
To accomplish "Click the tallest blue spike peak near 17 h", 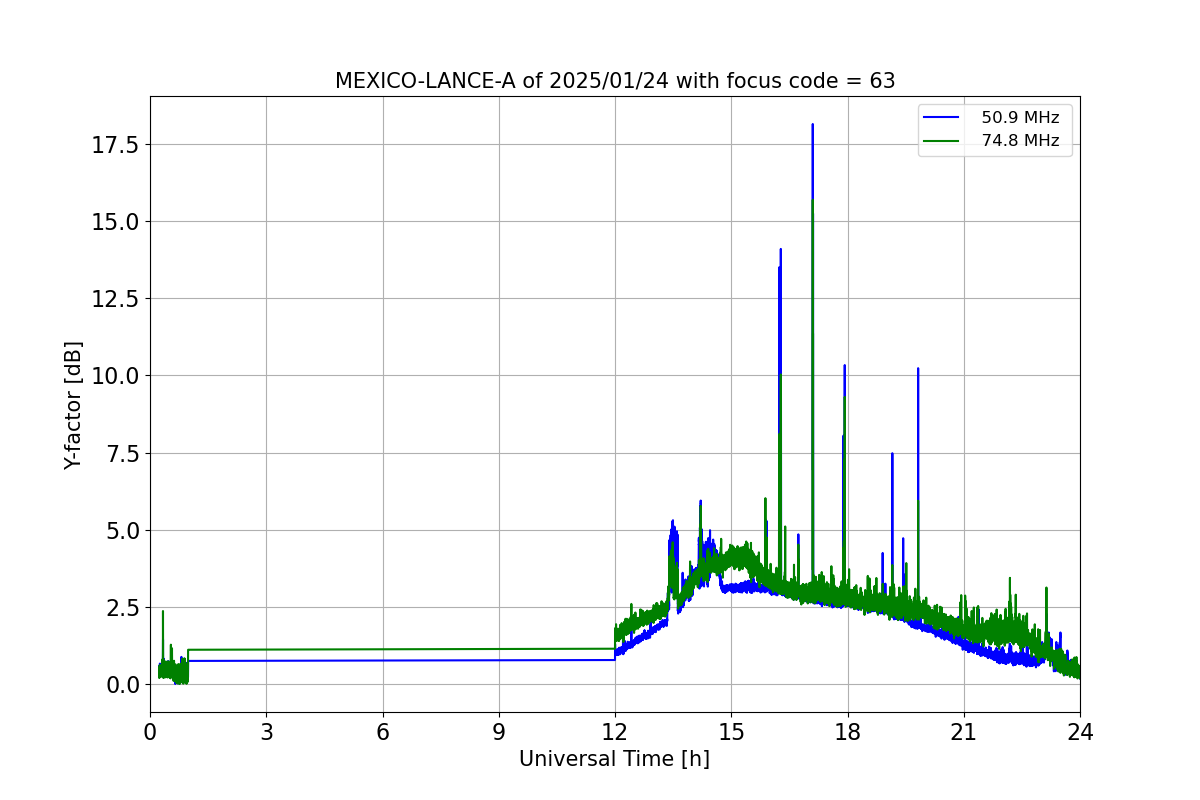I will (812, 125).
